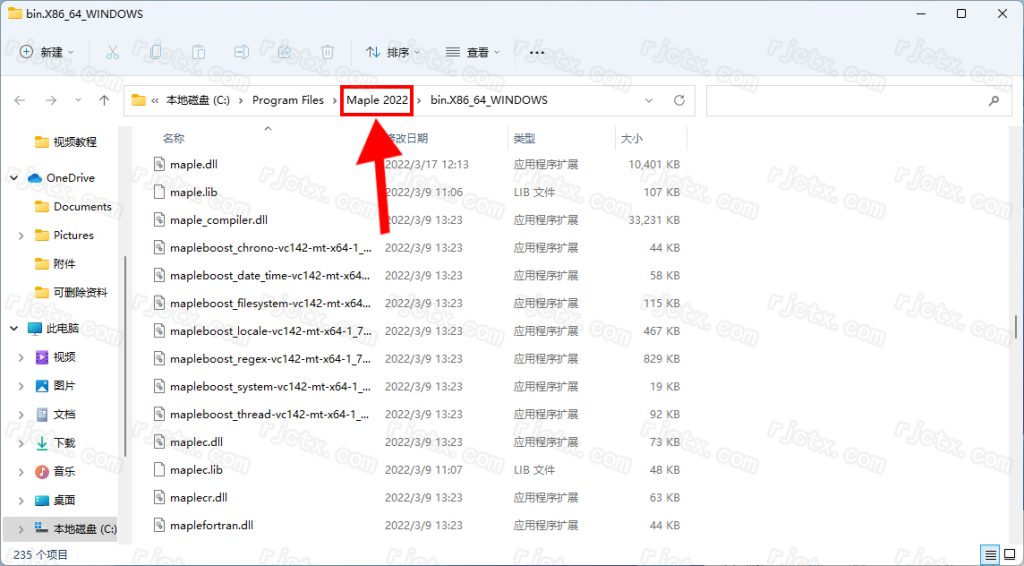Image resolution: width=1024 pixels, height=566 pixels.
Task: Open the New item dropdown
Action: (48, 52)
